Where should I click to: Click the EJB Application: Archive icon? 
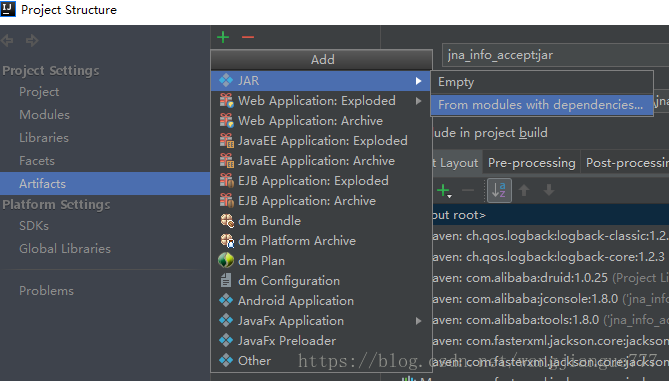226,201
